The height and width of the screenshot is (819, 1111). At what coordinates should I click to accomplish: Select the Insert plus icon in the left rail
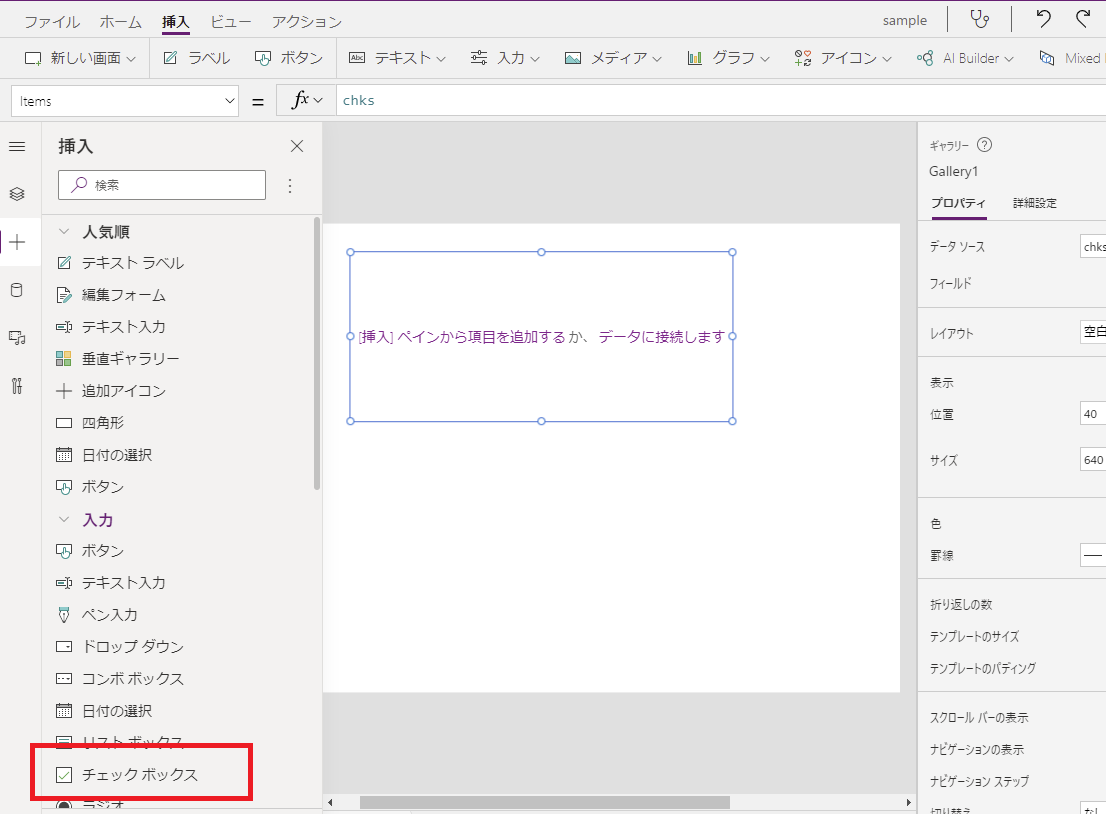coord(17,241)
